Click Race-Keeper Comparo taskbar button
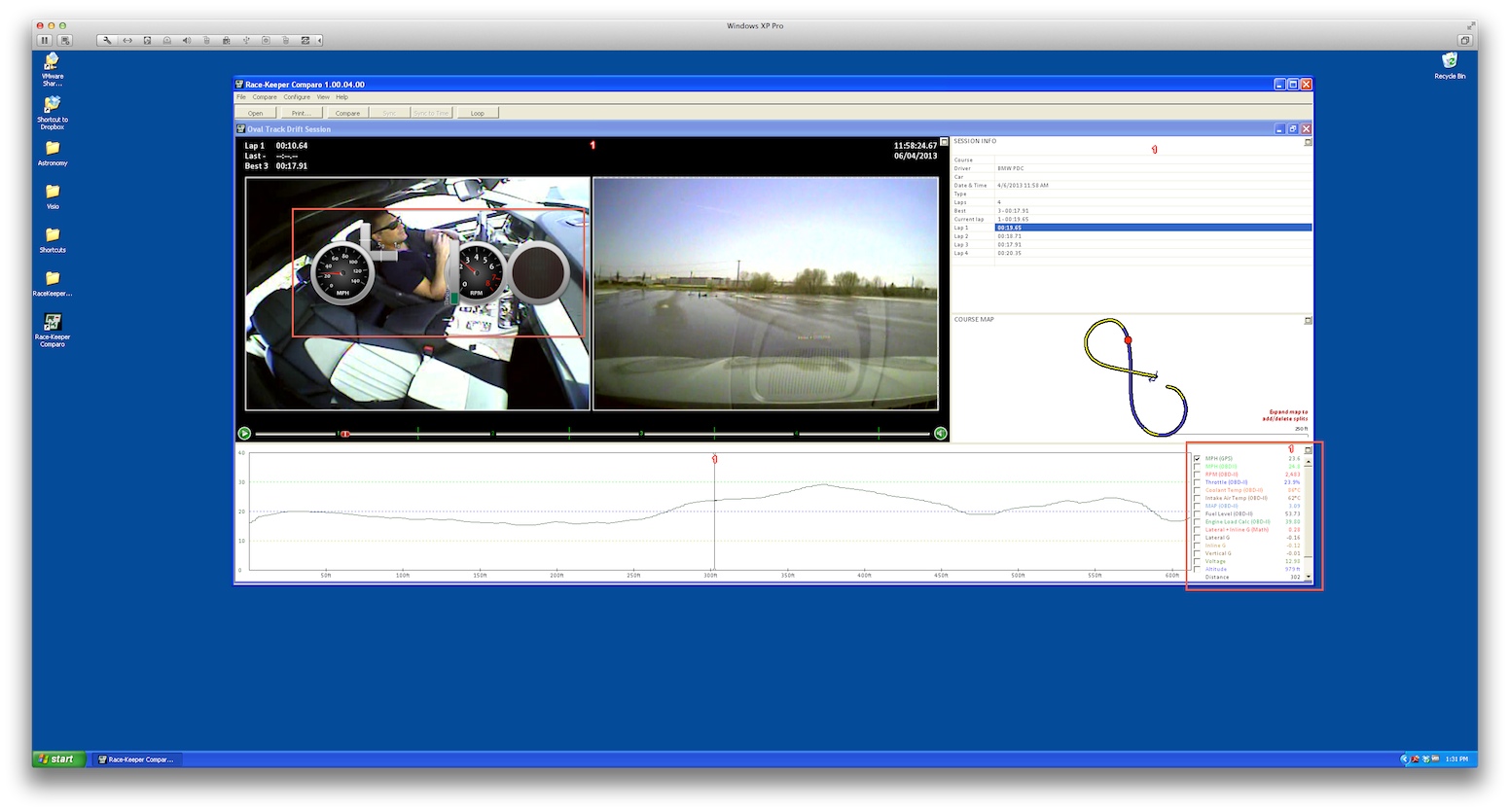The image size is (1509, 812). (138, 759)
